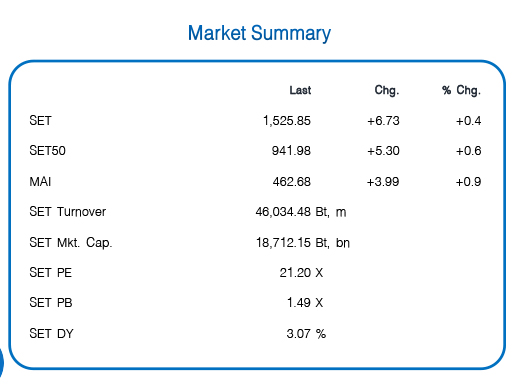The width and height of the screenshot is (524, 384).
Task: Click the SET DY value 3.07 %
Action: click(x=306, y=334)
